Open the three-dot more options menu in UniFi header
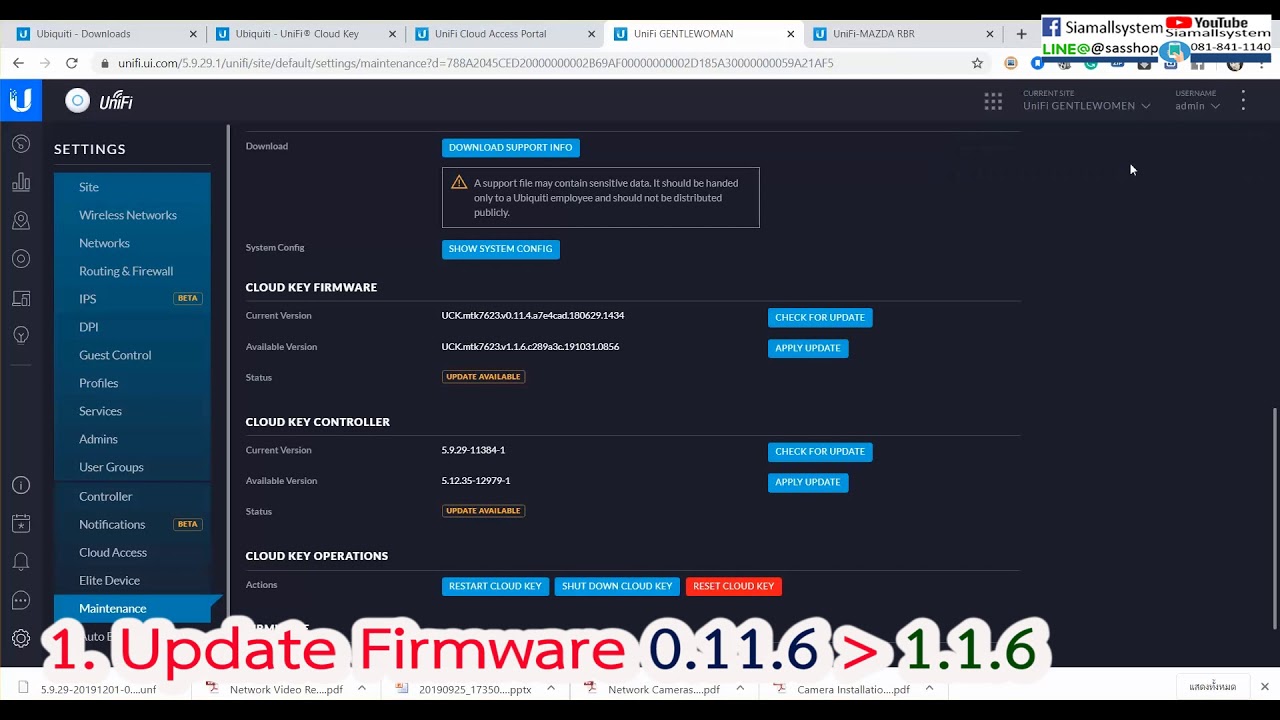The height and width of the screenshot is (720, 1280). [x=1243, y=100]
